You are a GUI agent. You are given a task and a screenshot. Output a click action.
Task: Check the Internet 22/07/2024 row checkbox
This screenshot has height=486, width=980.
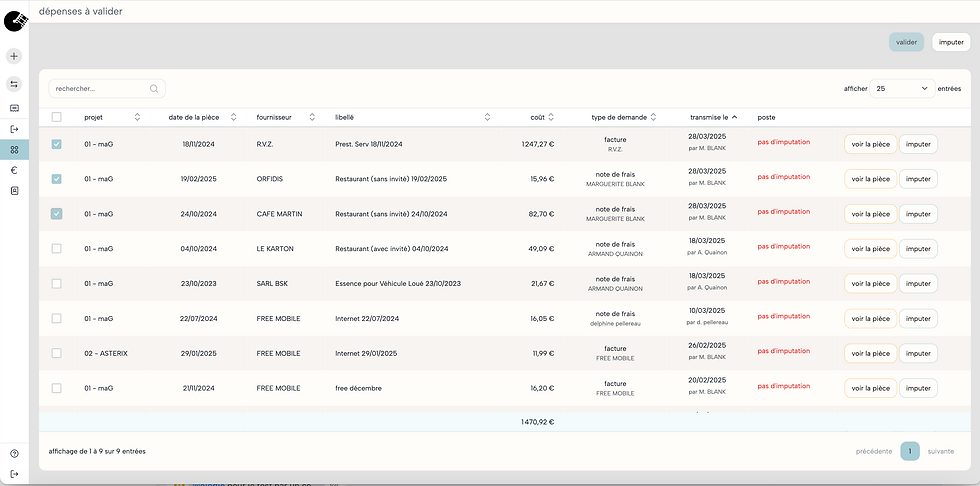click(x=56, y=319)
